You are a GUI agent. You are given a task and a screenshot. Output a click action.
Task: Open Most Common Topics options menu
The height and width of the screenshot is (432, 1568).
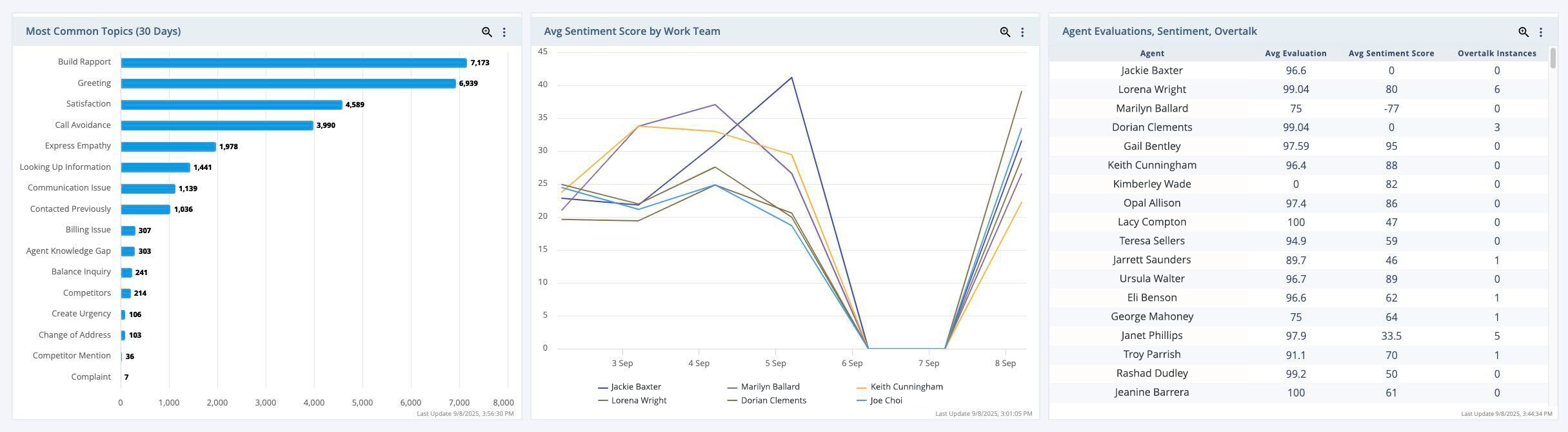(x=504, y=32)
